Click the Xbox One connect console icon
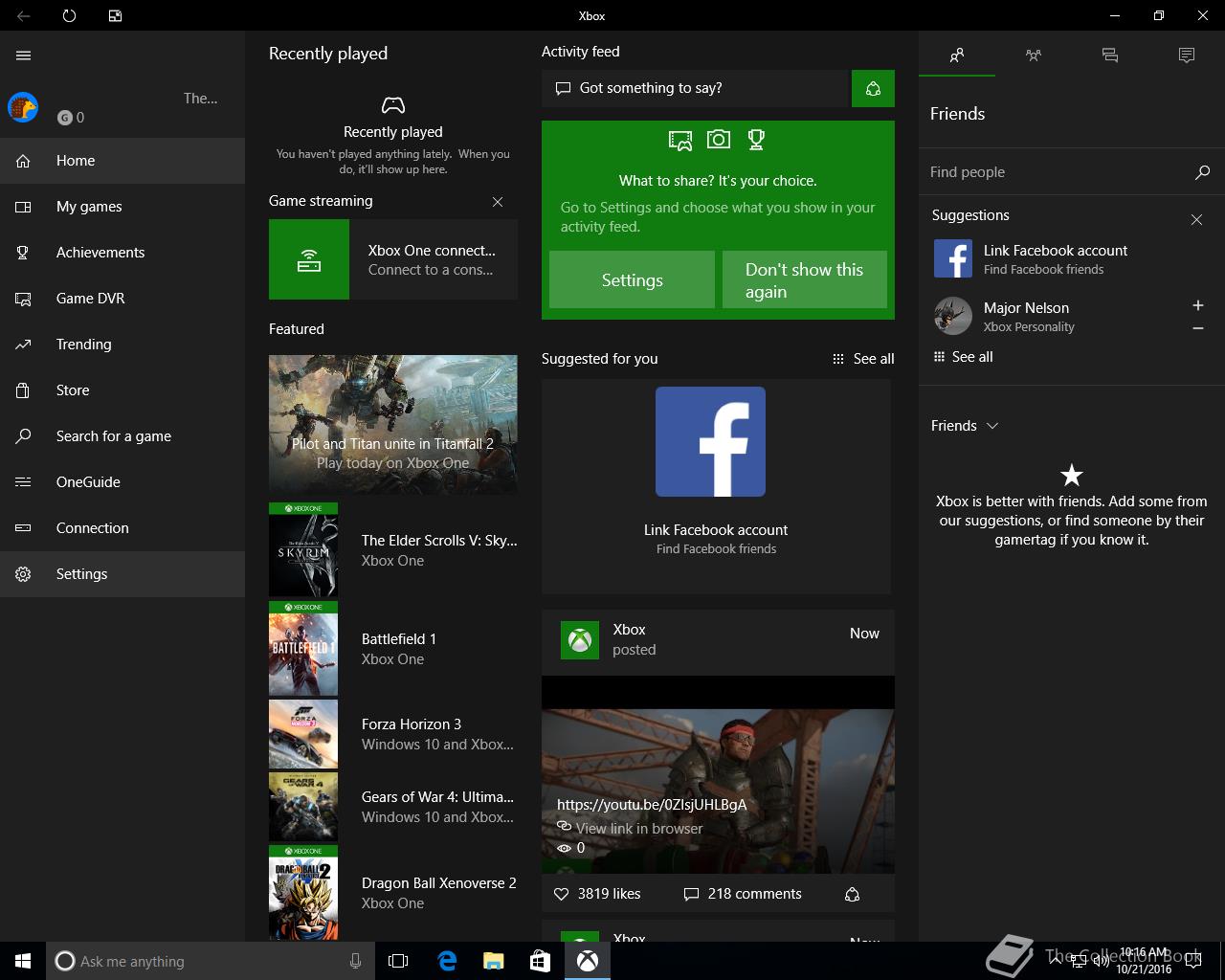Screen dimensions: 1225x980 click(309, 259)
